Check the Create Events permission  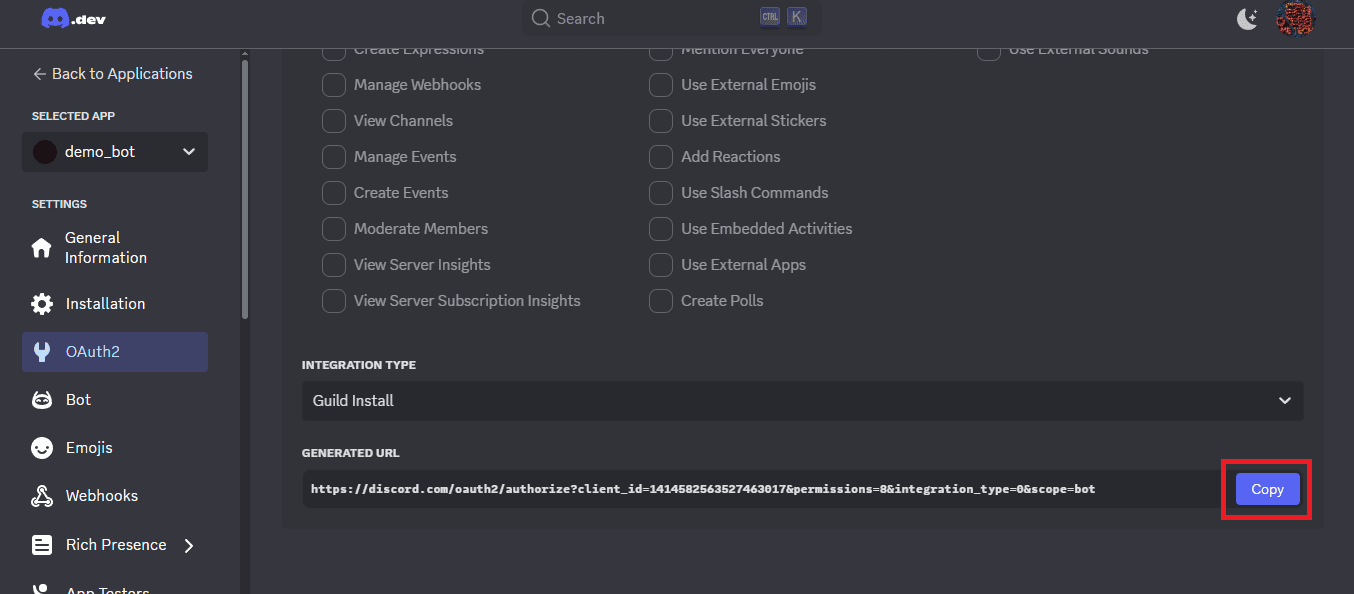(334, 193)
